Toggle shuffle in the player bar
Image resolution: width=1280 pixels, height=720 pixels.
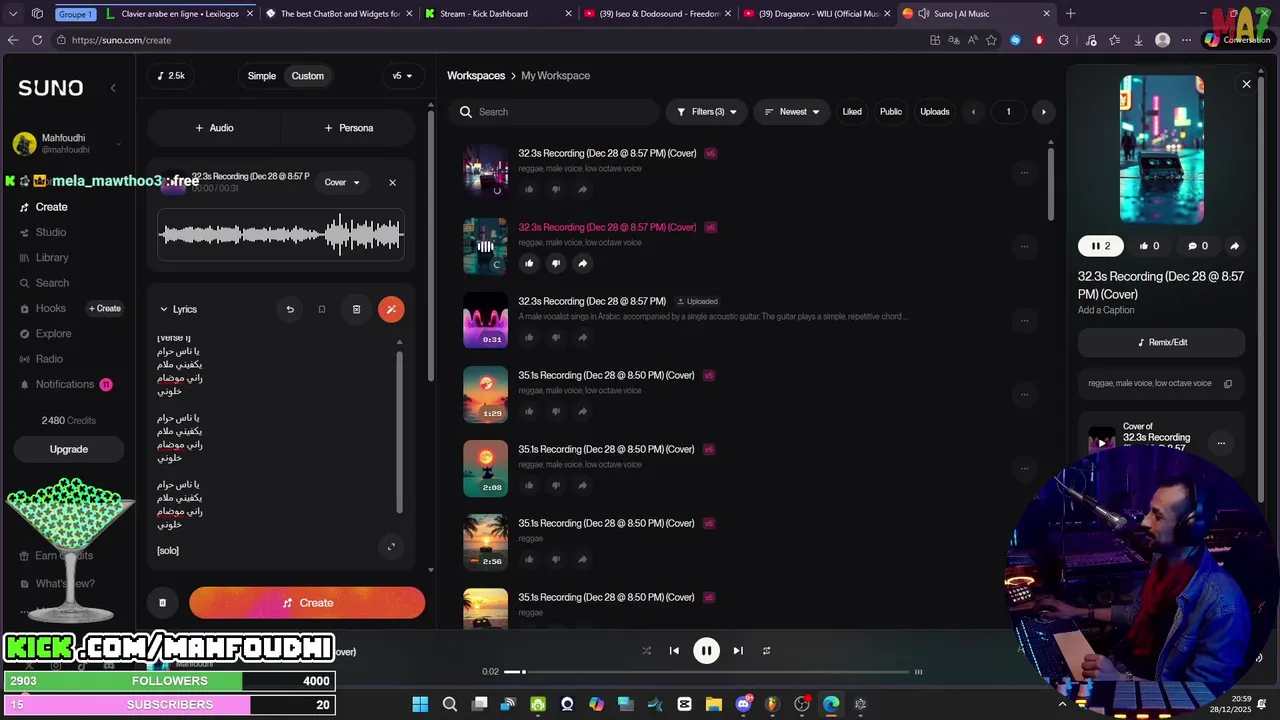[x=646, y=651]
